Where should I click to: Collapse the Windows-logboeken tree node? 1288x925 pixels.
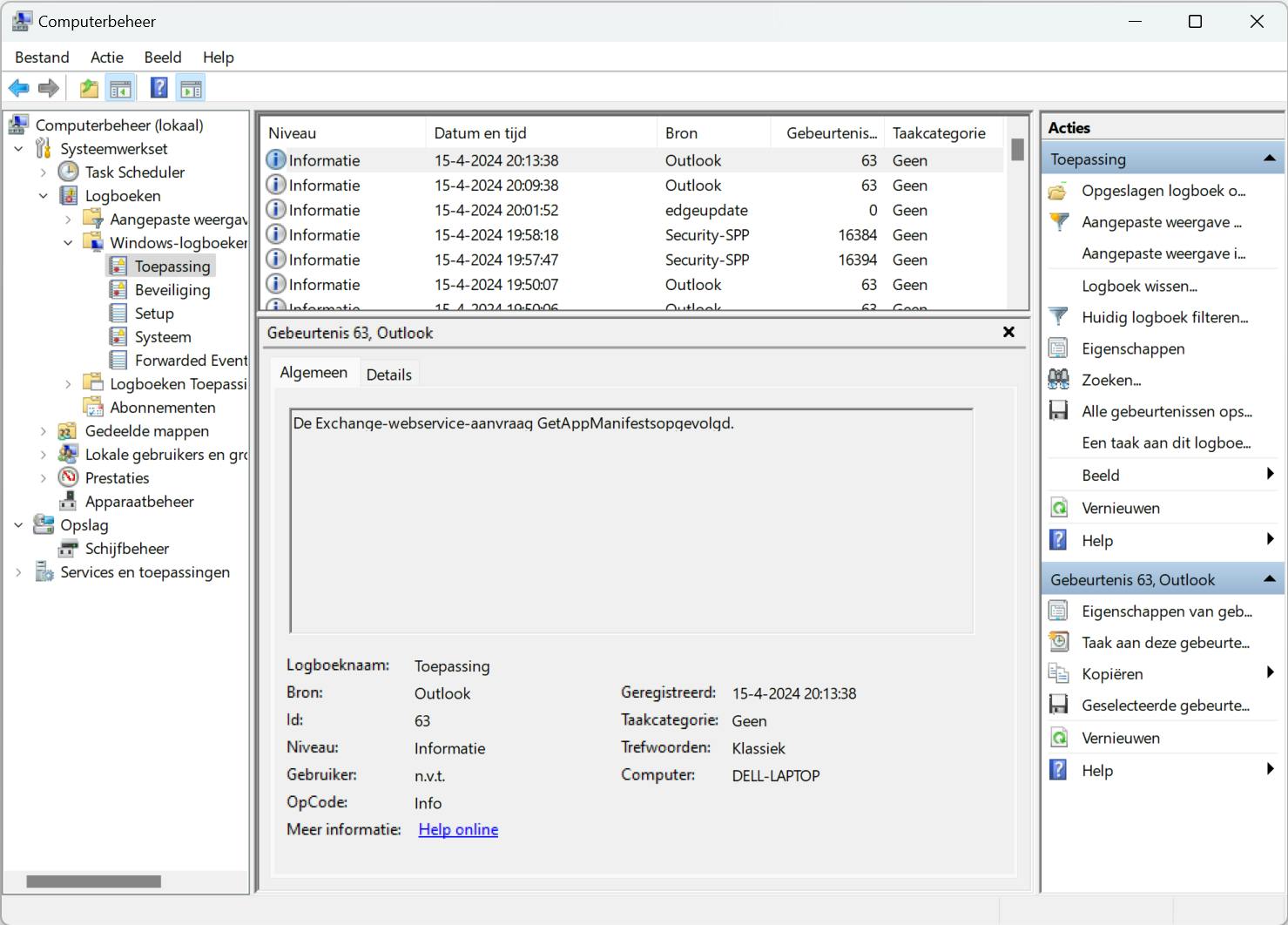pos(68,243)
